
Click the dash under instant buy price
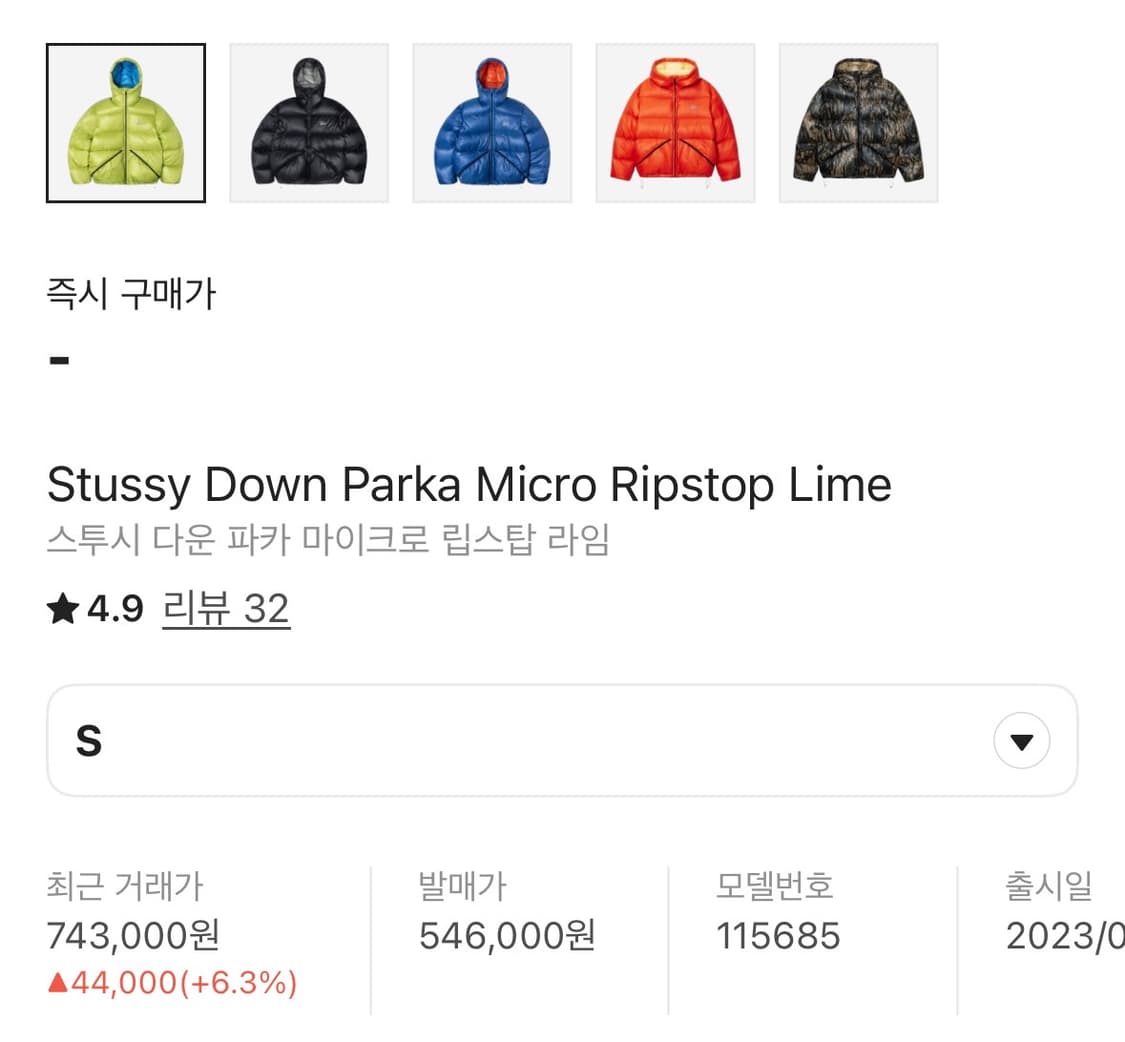[59, 360]
